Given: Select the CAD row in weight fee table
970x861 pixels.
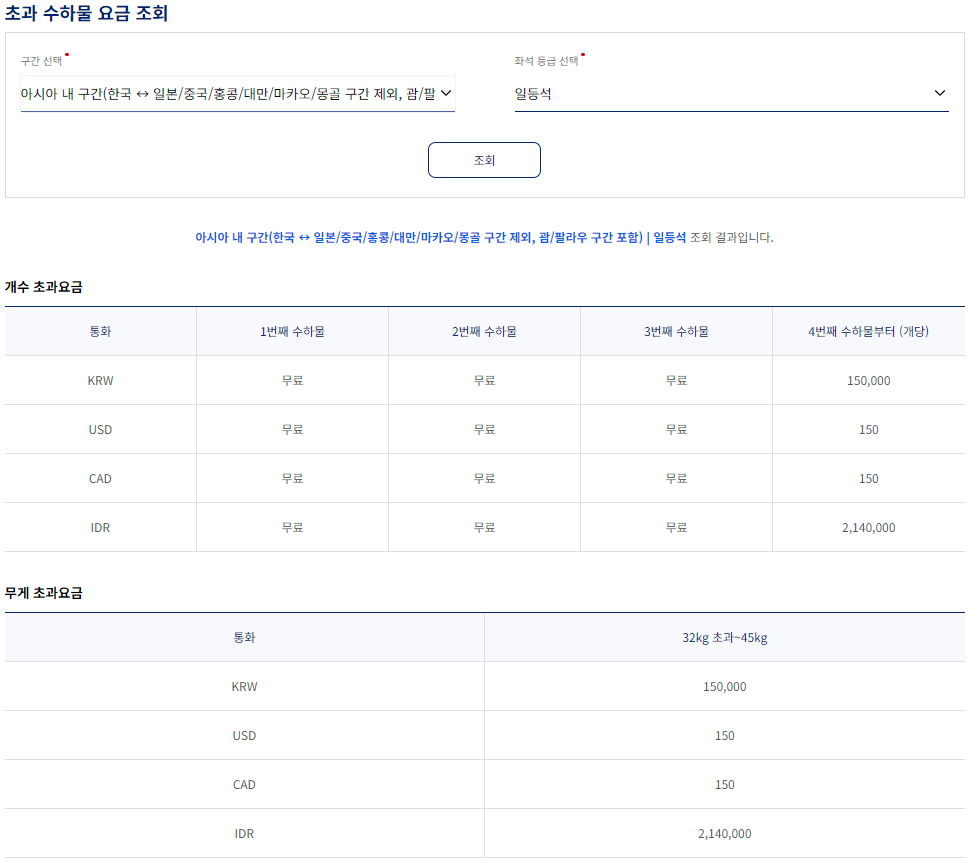Looking at the screenshot, I should (x=245, y=784).
